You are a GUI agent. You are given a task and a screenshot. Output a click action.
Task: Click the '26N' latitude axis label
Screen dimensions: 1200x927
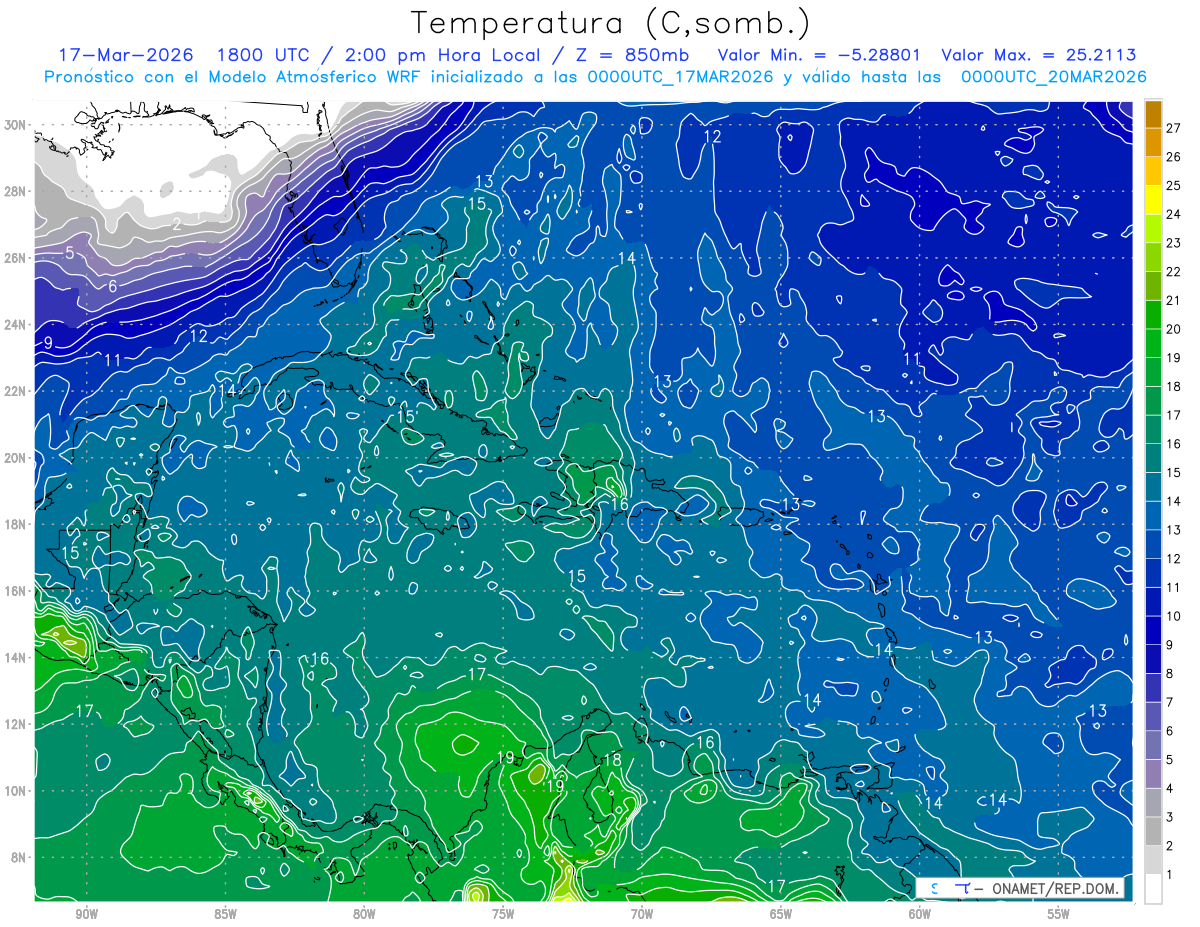[15, 258]
